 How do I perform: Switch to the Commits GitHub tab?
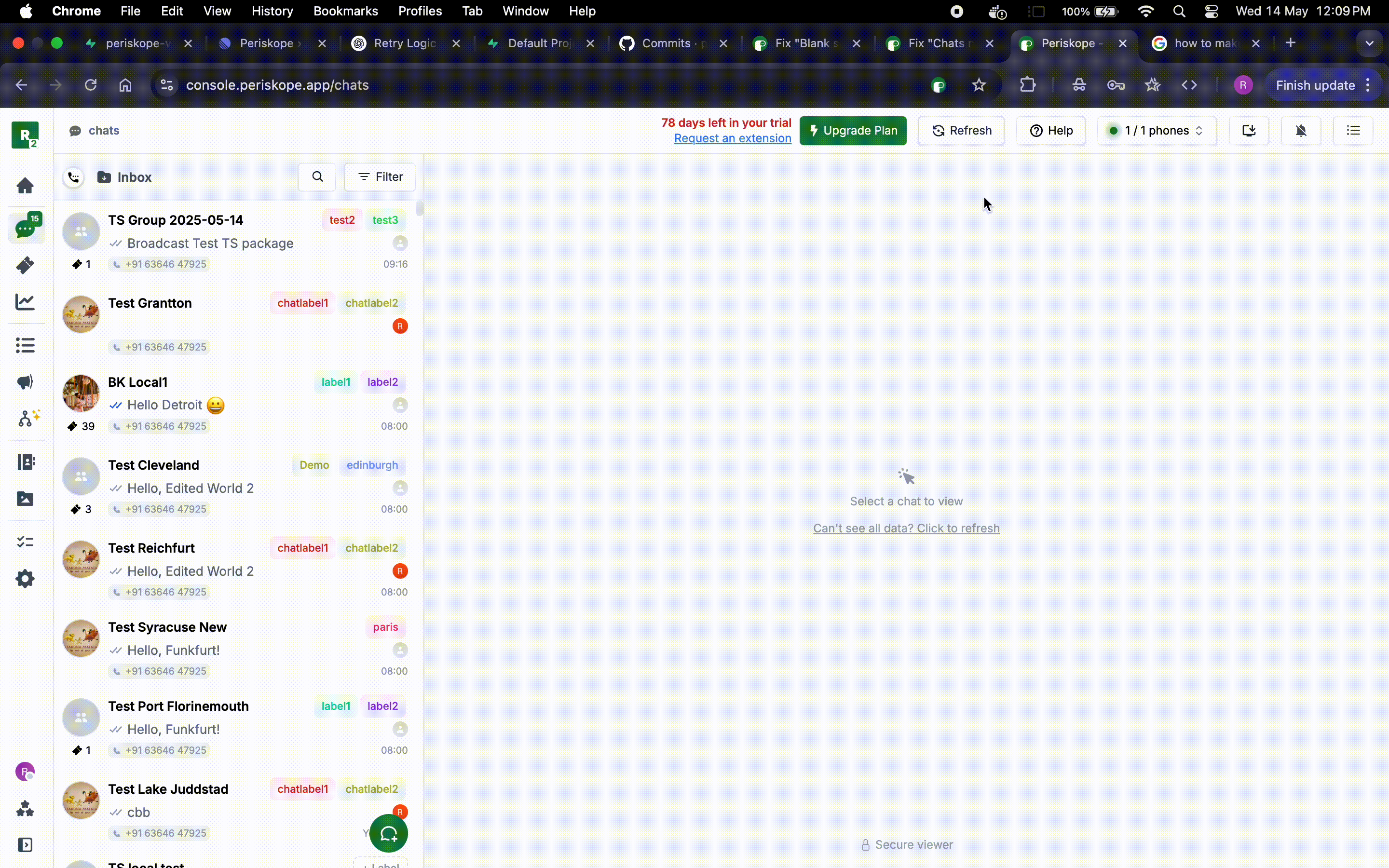pyautogui.click(x=666, y=43)
